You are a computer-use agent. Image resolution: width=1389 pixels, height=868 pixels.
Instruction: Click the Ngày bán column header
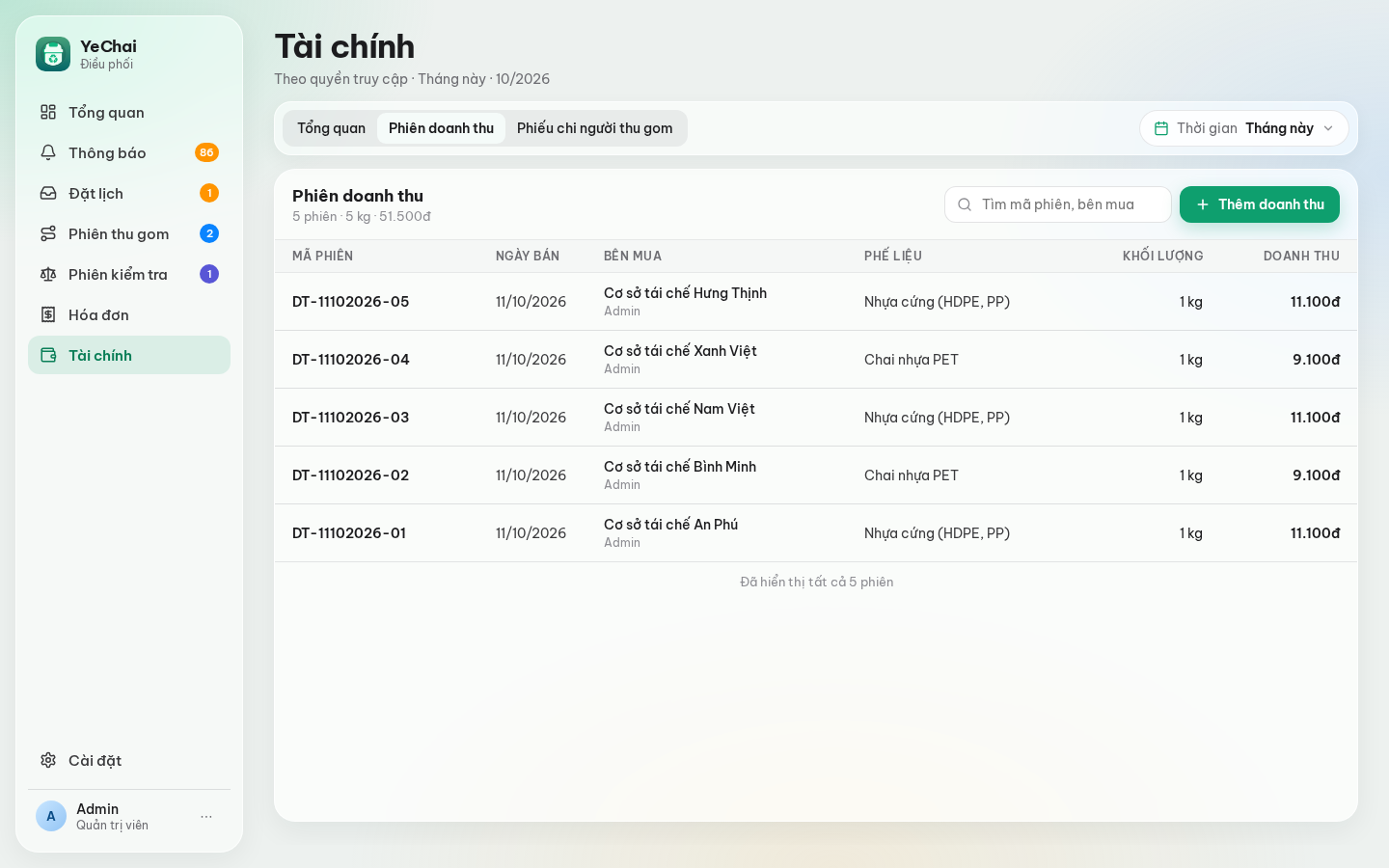[x=528, y=256]
